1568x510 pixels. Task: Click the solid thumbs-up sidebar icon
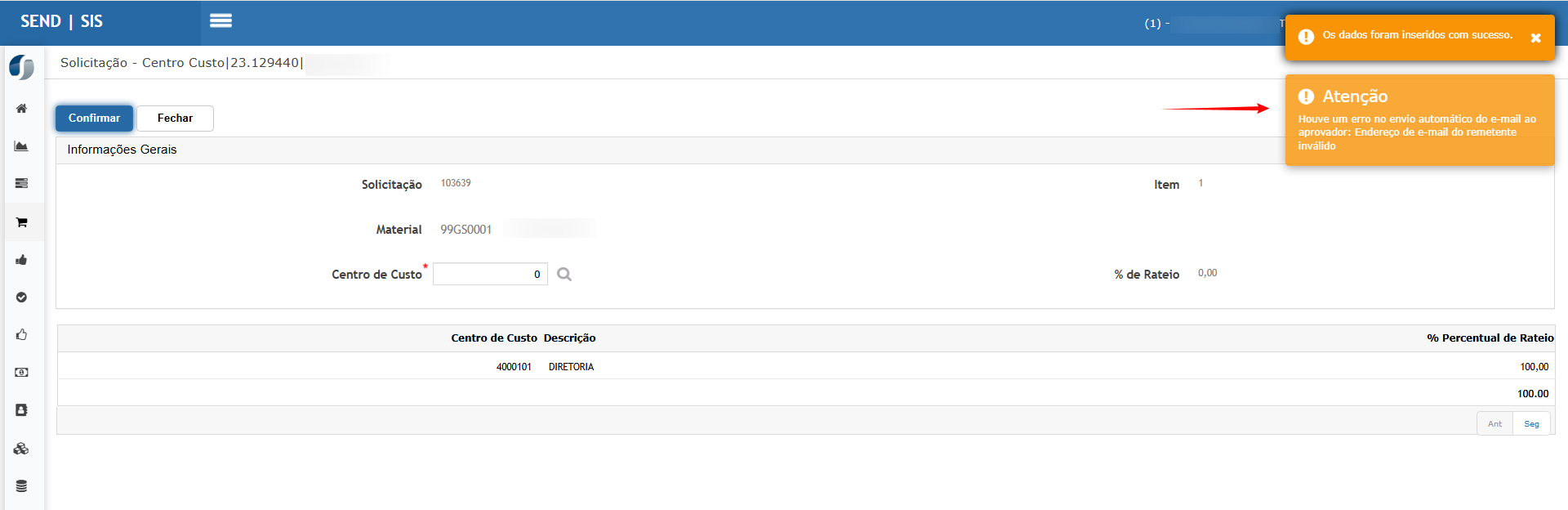21,260
